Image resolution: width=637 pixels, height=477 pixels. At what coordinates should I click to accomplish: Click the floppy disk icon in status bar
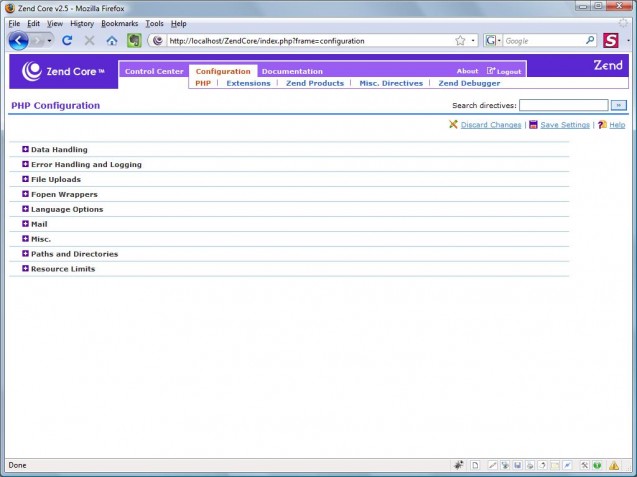[x=518, y=465]
